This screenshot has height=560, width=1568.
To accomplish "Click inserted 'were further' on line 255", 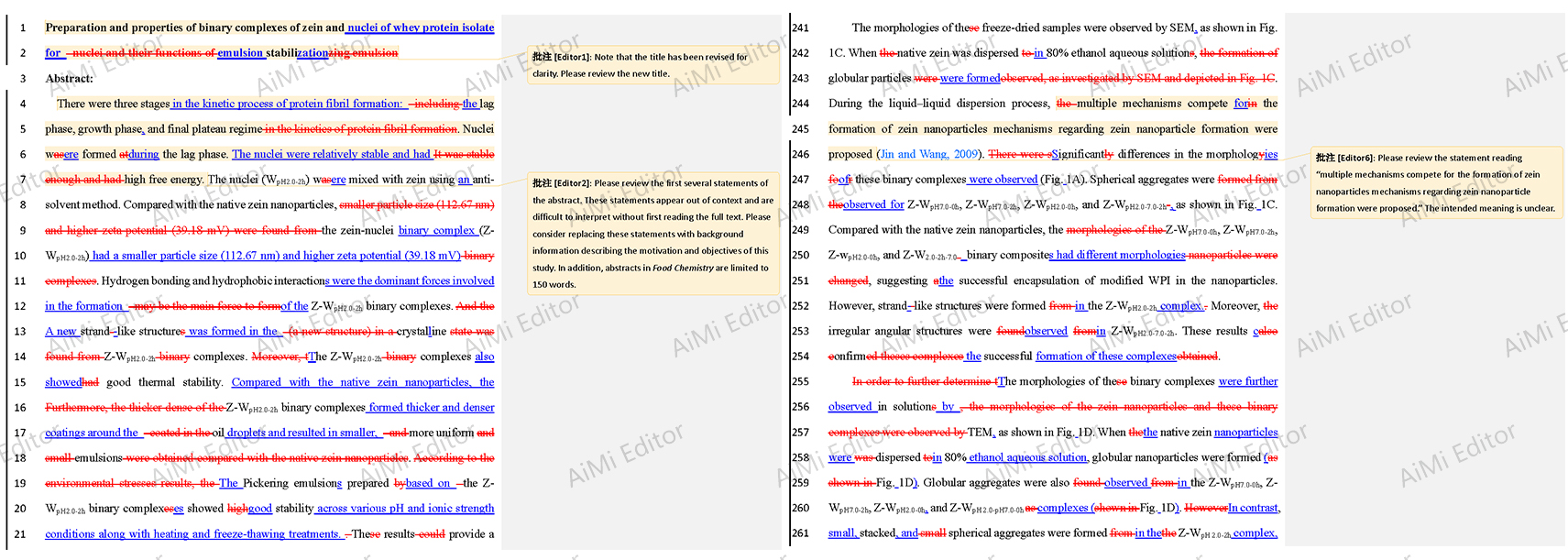I will pyautogui.click(x=1248, y=381).
